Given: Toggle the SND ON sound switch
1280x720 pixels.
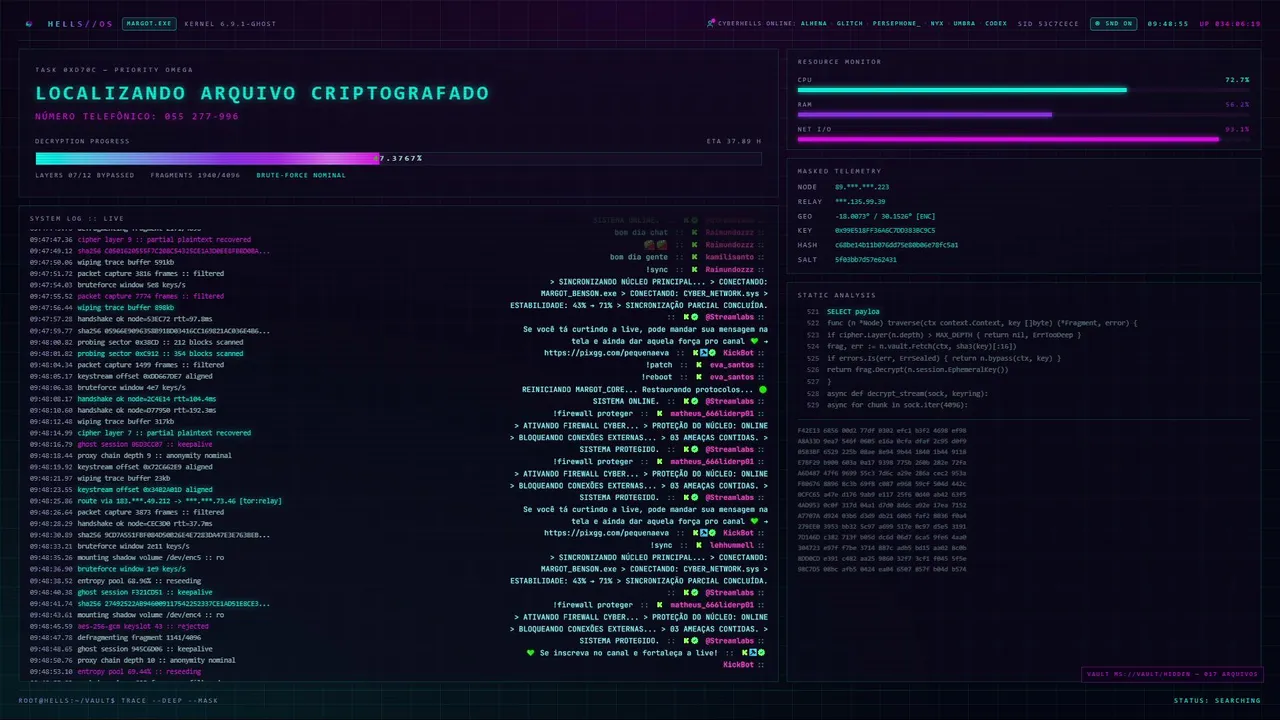Looking at the screenshot, I should point(1112,23).
